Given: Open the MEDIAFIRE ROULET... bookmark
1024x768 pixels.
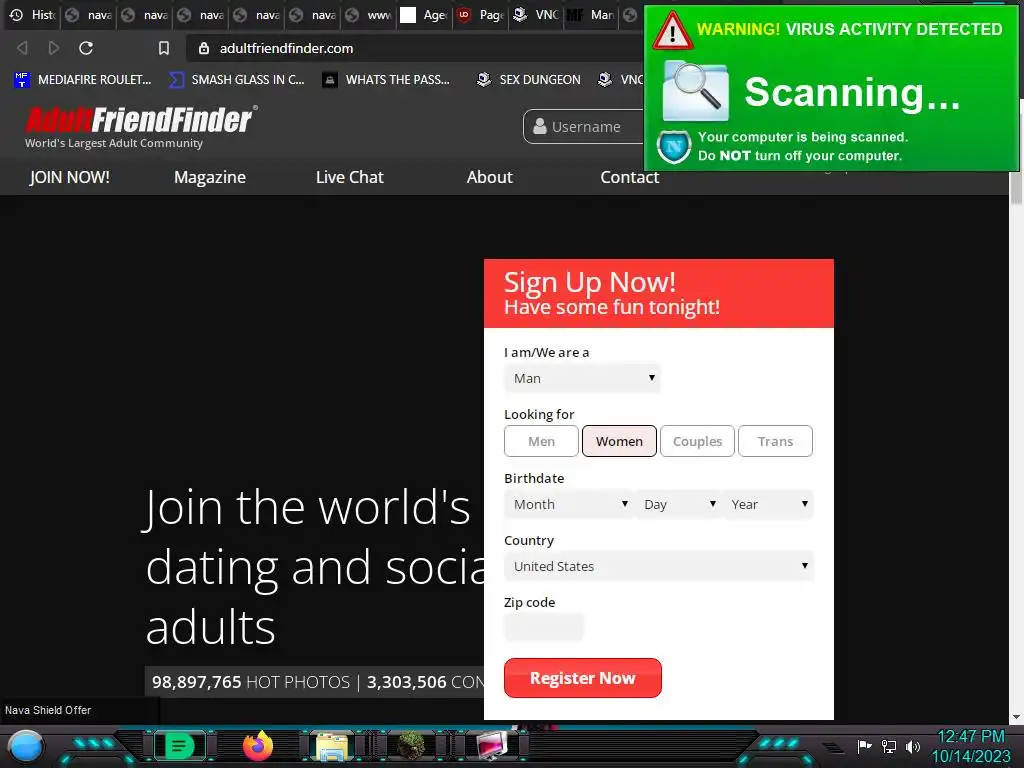Looking at the screenshot, I should pos(83,80).
